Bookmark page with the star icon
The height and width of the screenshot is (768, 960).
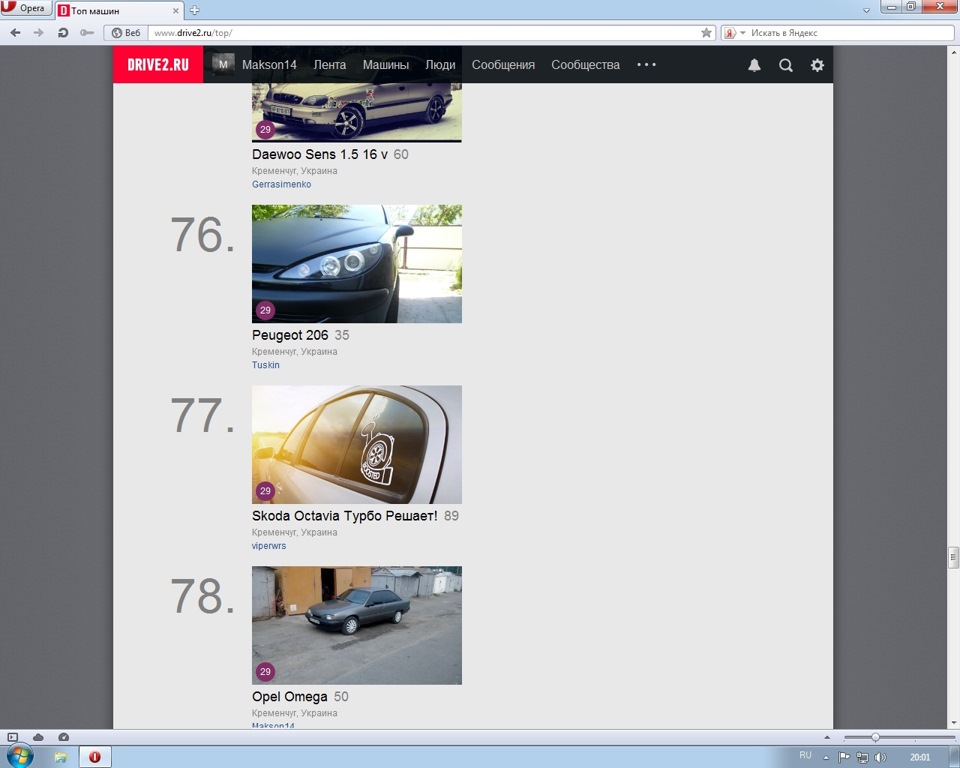(706, 33)
